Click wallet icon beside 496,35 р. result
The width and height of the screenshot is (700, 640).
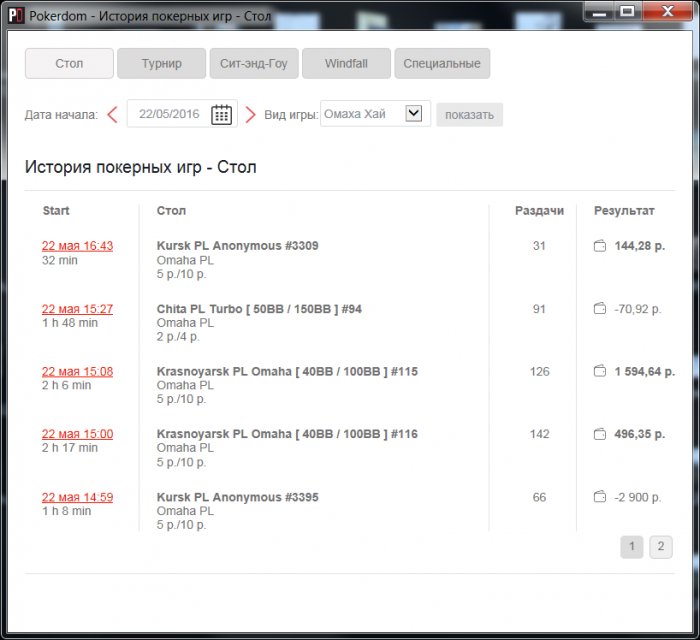coord(600,434)
